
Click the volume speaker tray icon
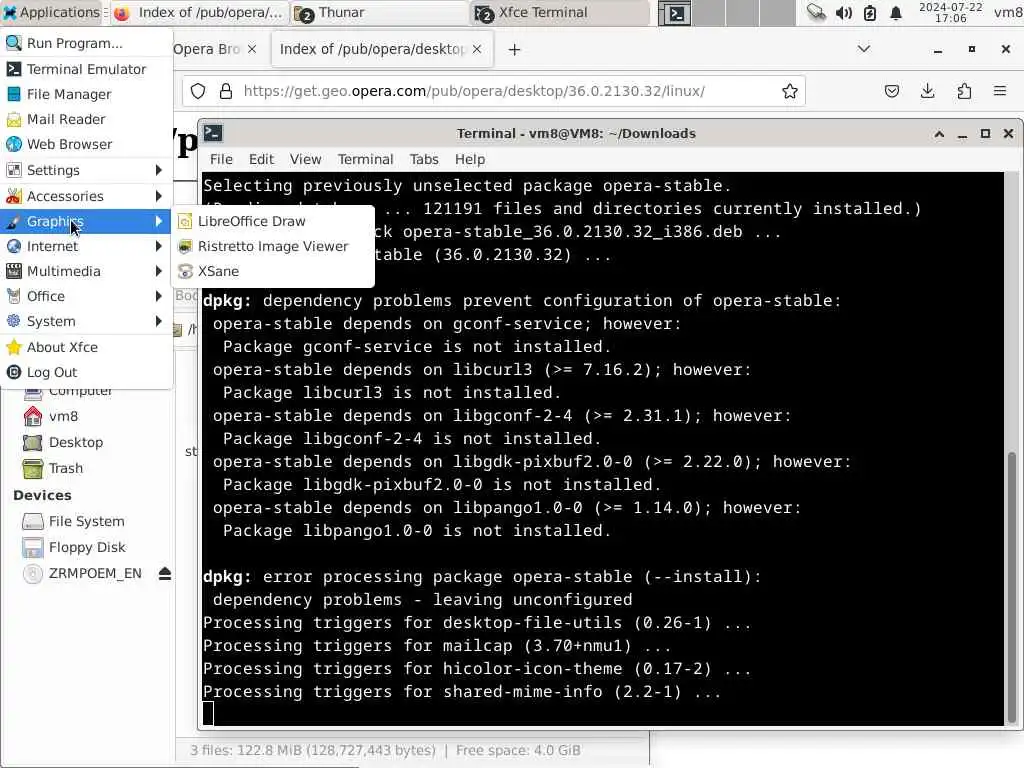(x=843, y=12)
